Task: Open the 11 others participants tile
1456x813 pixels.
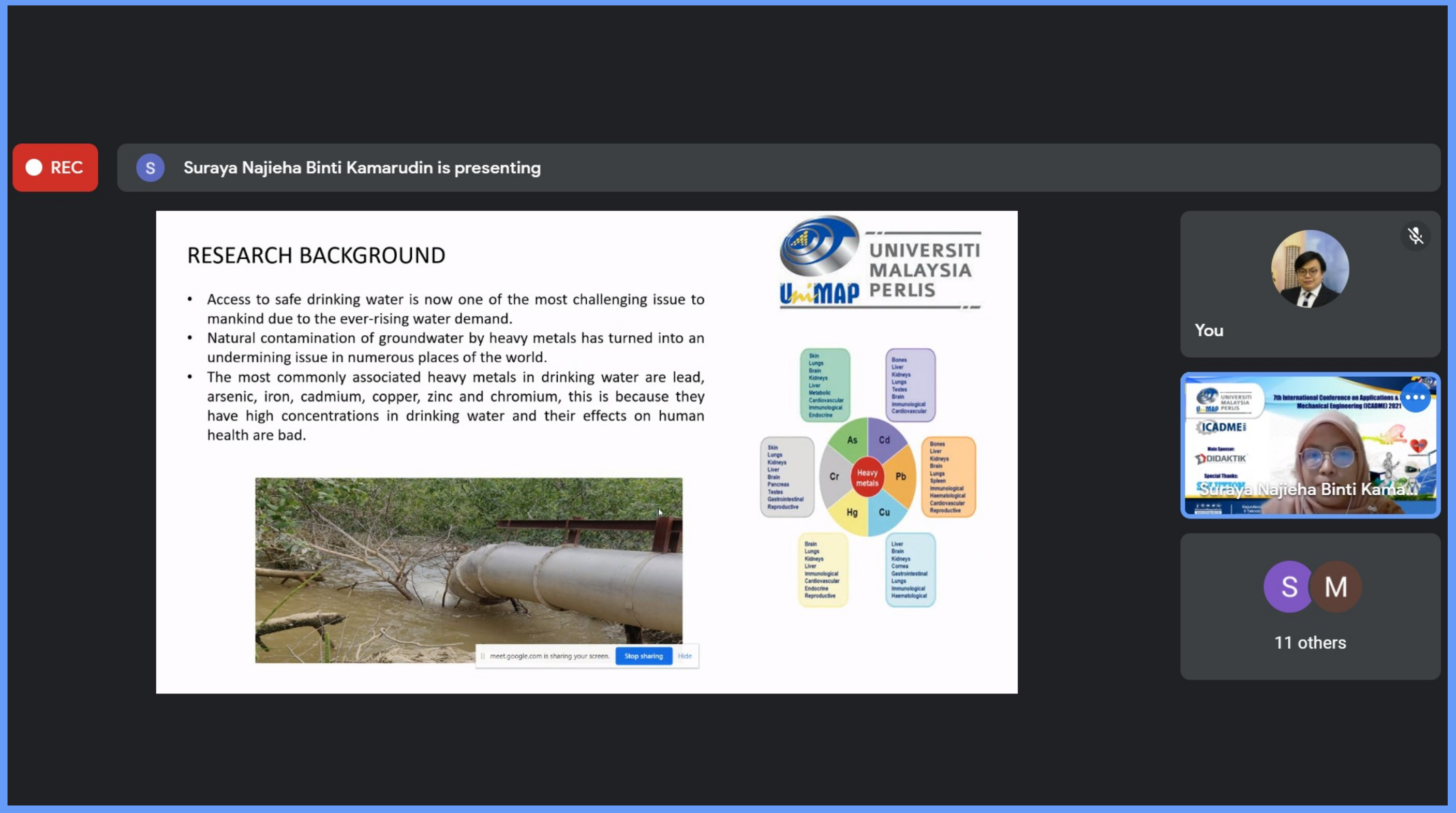Action: (1310, 642)
